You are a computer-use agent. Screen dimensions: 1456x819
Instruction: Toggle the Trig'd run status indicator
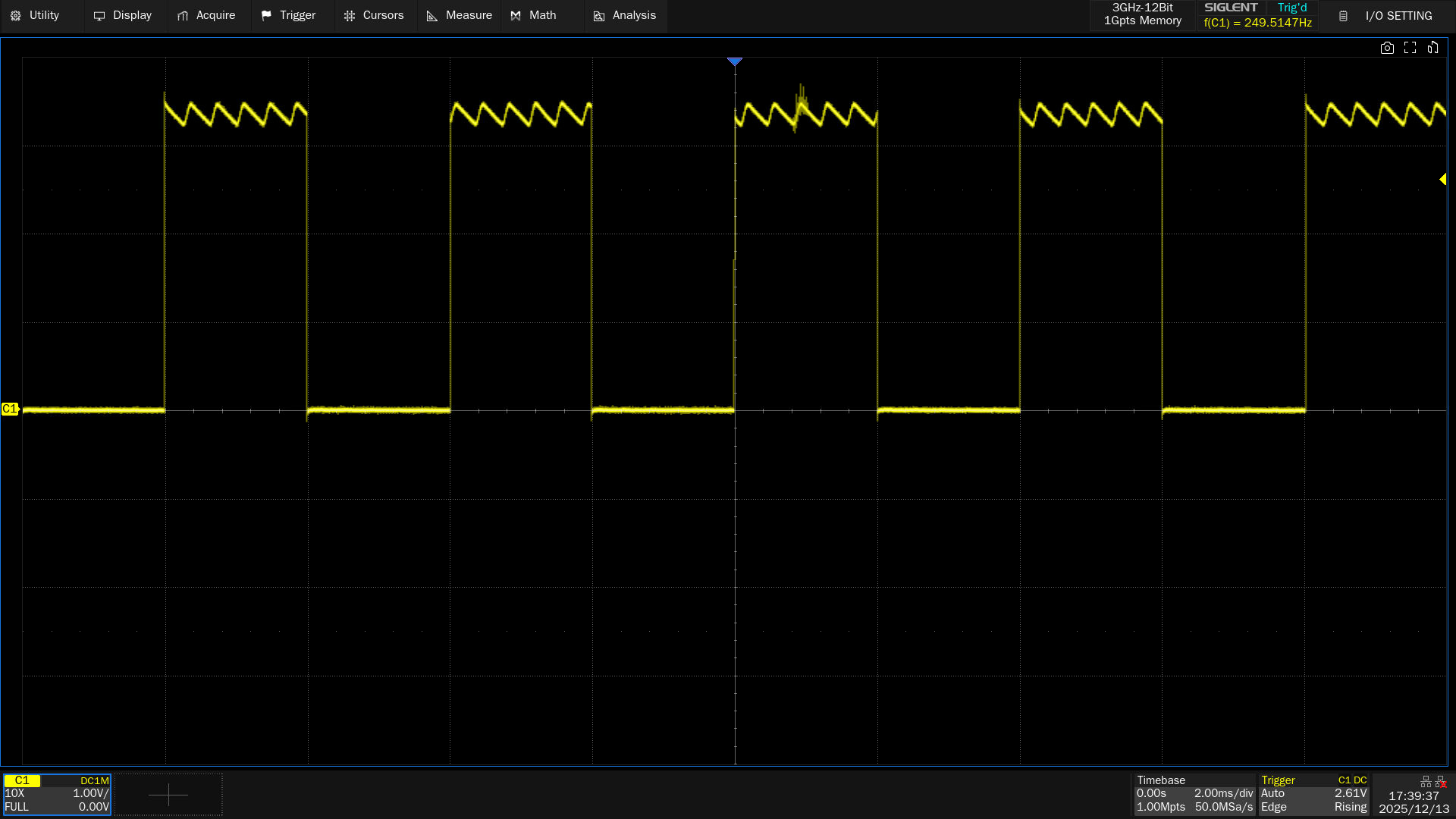[1291, 8]
